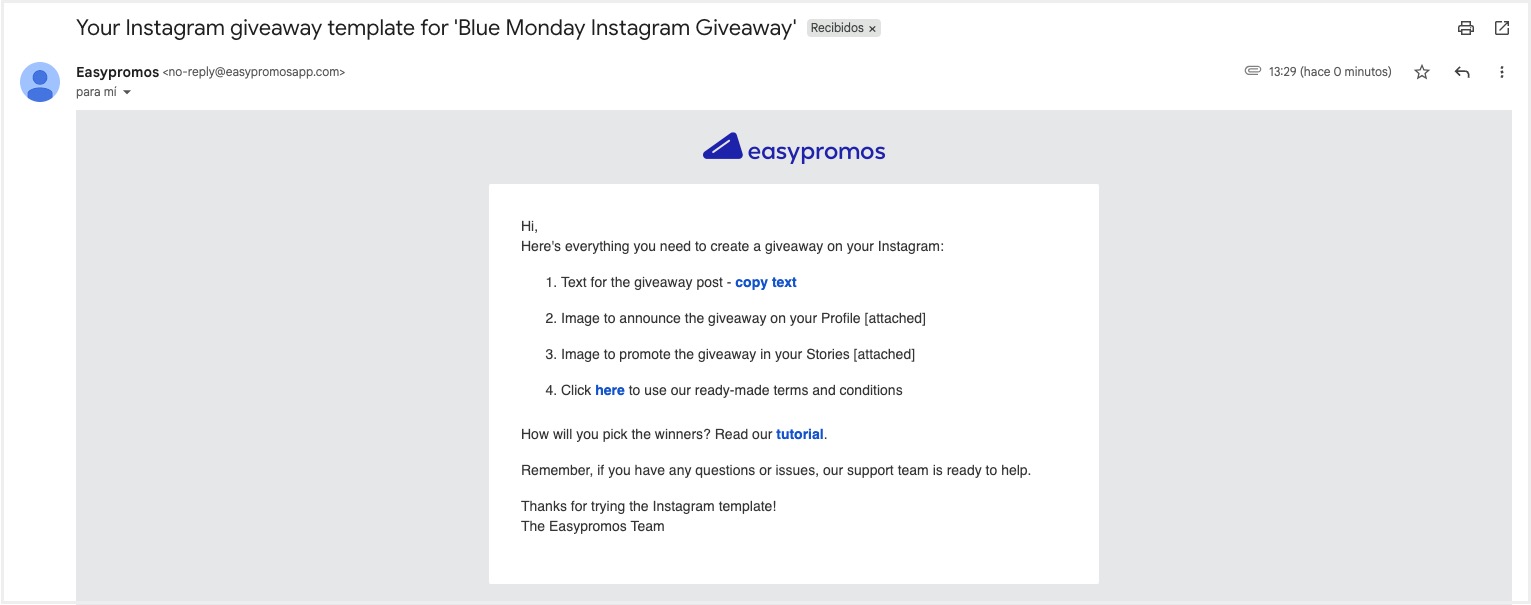Image resolution: width=1531 pixels, height=605 pixels.
Task: Click the 'tutorial' link about picking winners
Action: tap(800, 434)
